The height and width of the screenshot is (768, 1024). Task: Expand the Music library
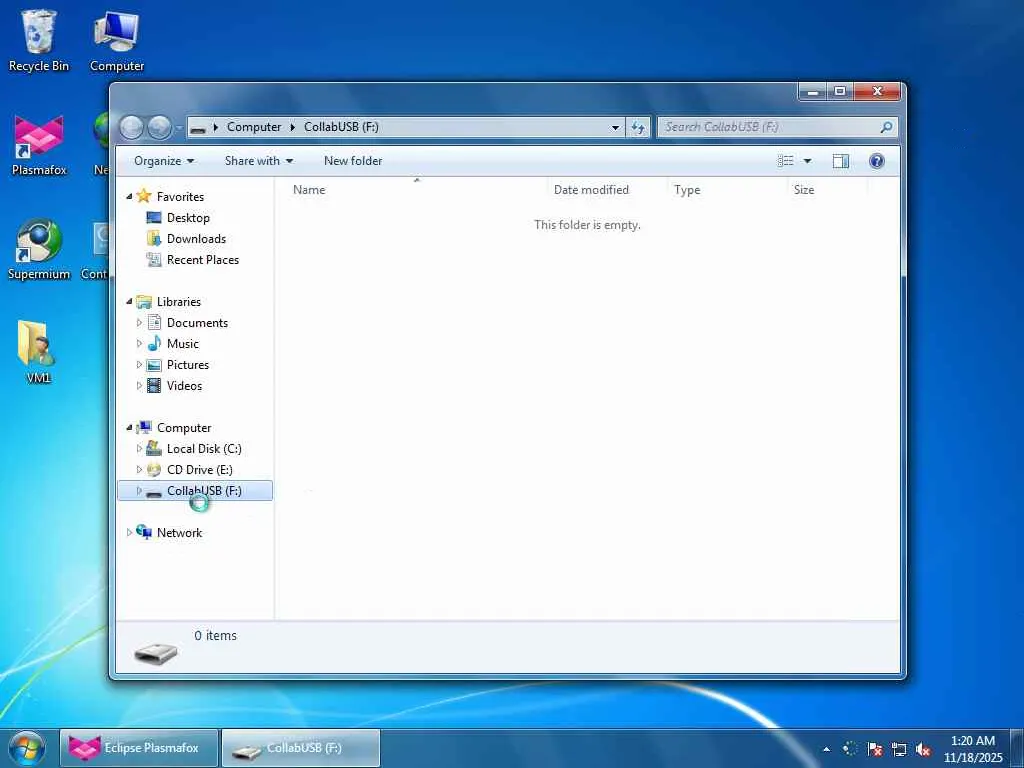tap(139, 344)
